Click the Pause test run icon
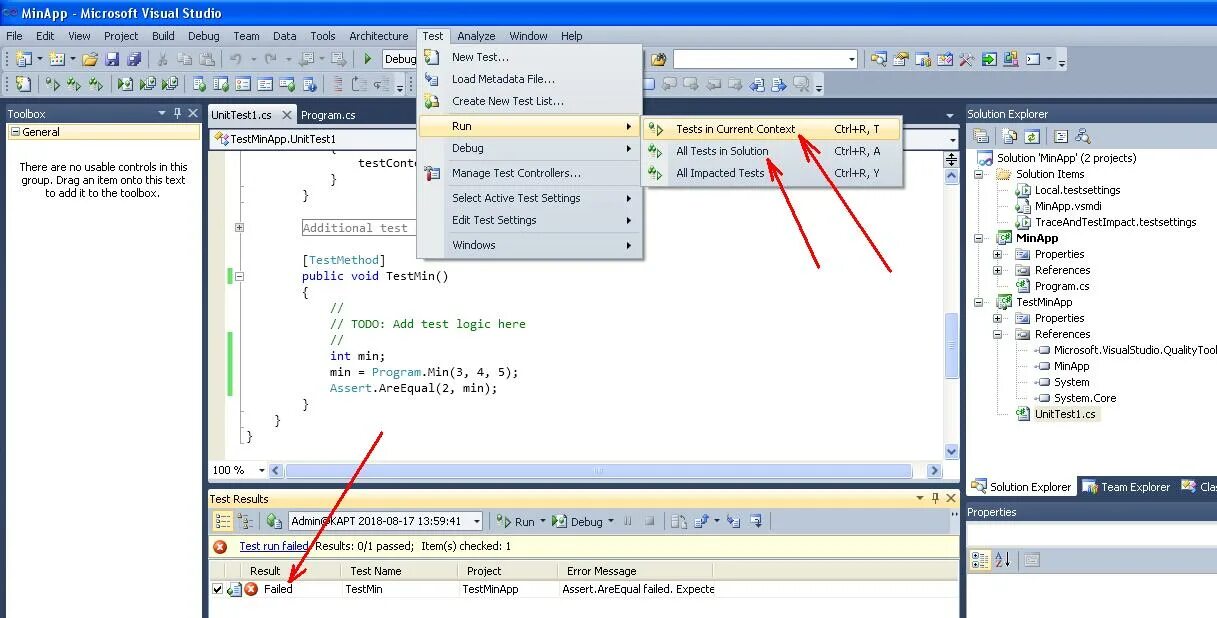The image size is (1217, 618). coord(628,521)
